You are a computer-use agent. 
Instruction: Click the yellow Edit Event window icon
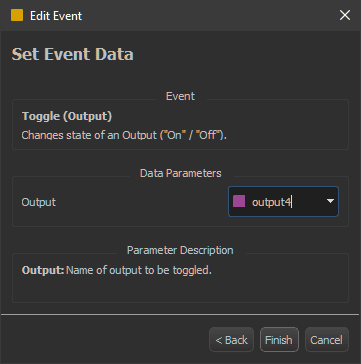click(17, 15)
